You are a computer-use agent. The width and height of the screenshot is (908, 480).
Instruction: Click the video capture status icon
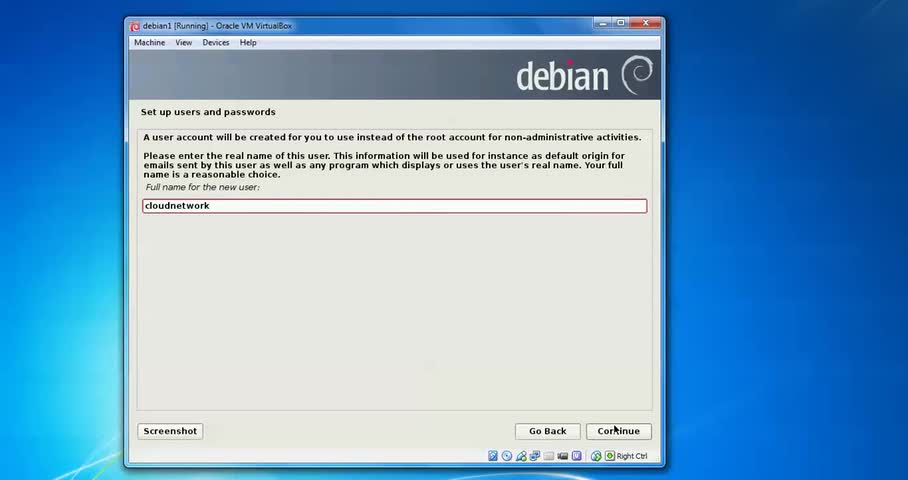pos(562,456)
